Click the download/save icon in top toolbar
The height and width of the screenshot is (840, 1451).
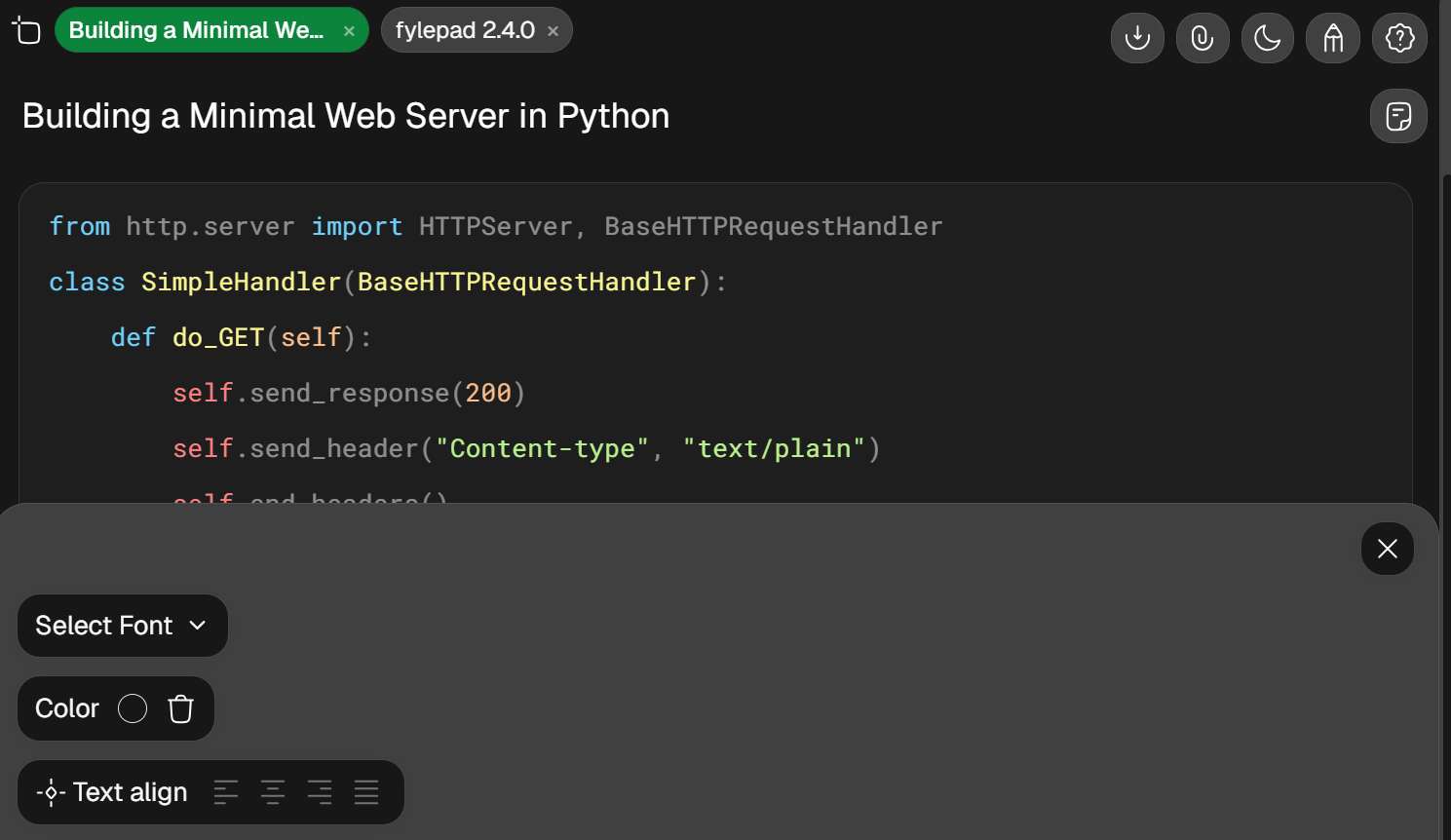pos(1137,38)
